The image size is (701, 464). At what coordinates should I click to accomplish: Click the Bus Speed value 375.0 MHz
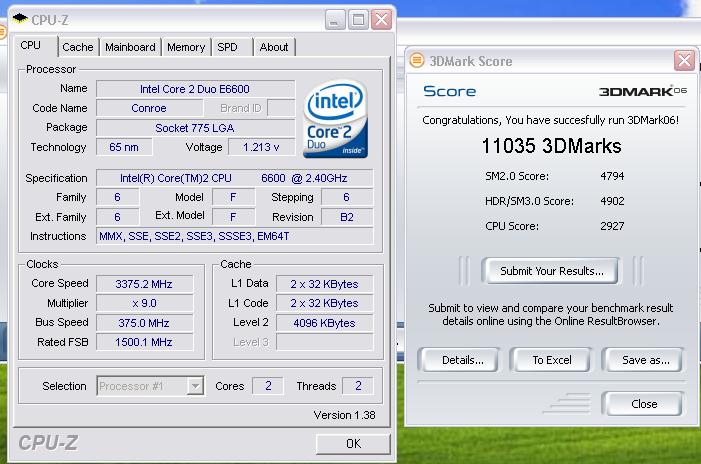144,323
